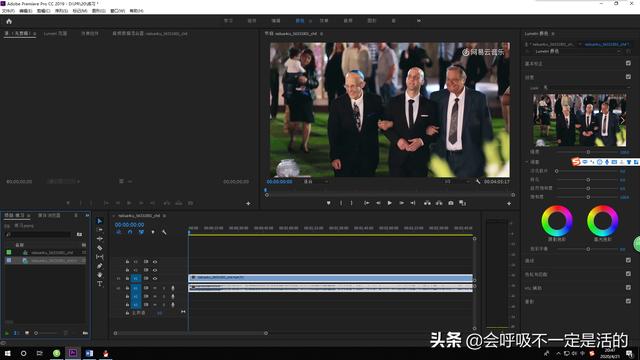640x360 pixels.
Task: Enable A1 voice-over record microphone
Action: click(x=173, y=288)
